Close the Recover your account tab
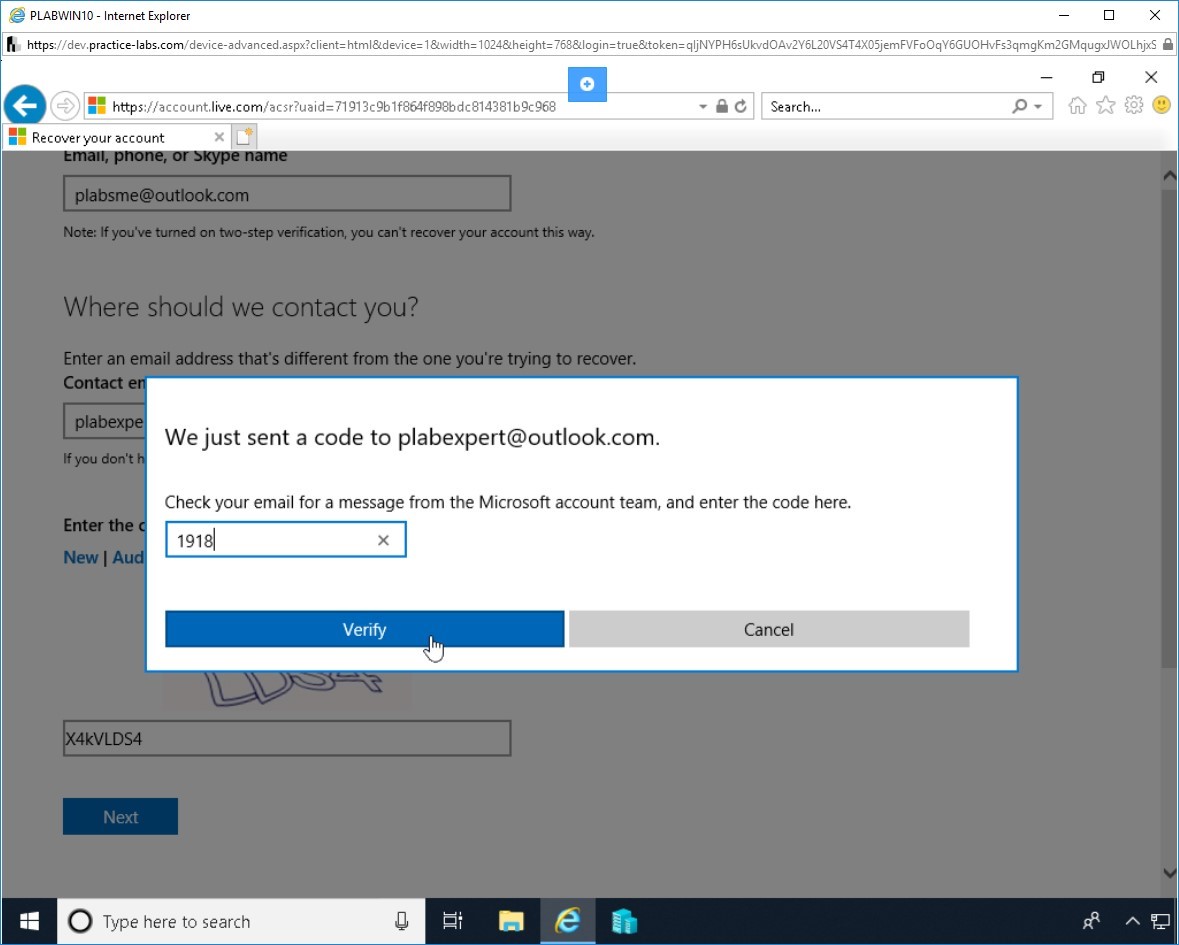The width and height of the screenshot is (1179, 945). coord(219,138)
